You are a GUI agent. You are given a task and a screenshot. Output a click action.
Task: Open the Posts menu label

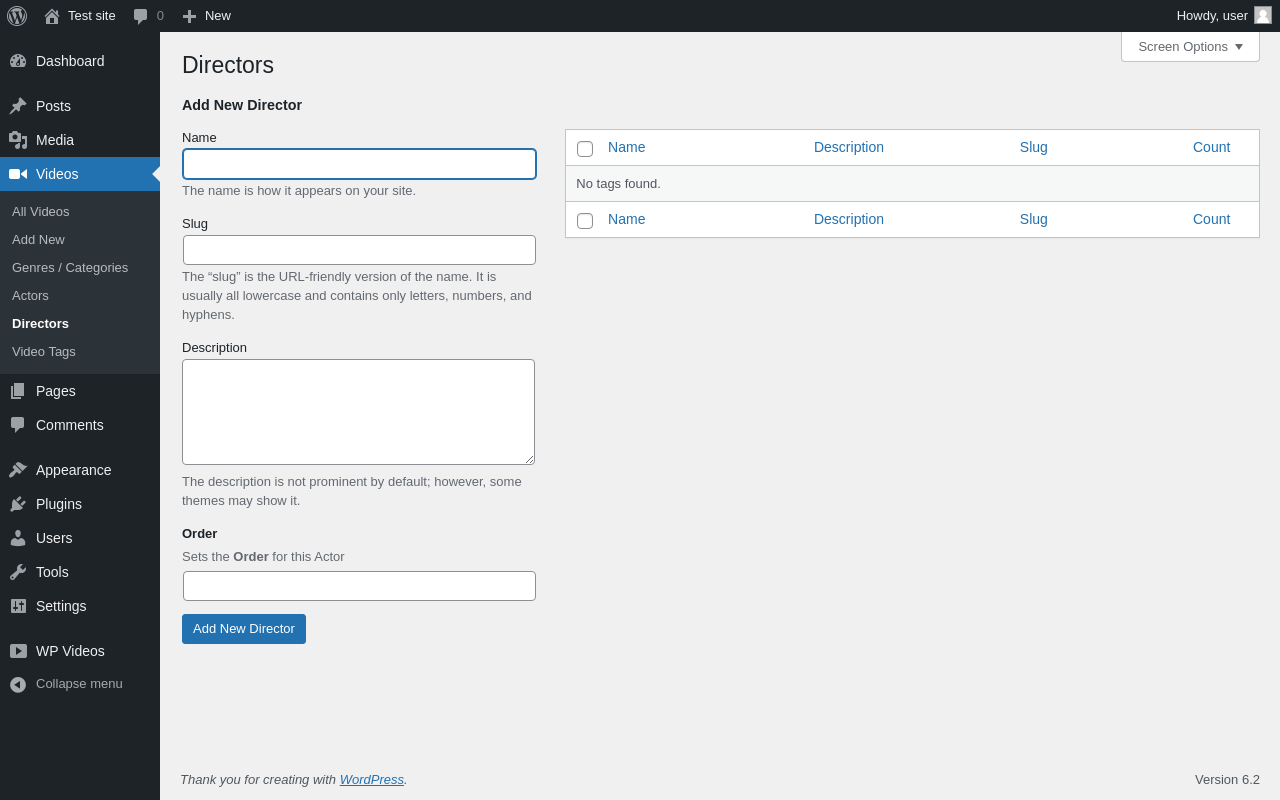53,106
